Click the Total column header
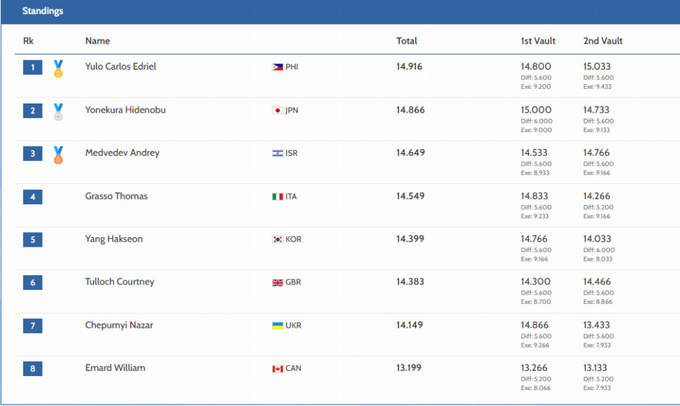This screenshot has width=680, height=406. pyautogui.click(x=406, y=41)
